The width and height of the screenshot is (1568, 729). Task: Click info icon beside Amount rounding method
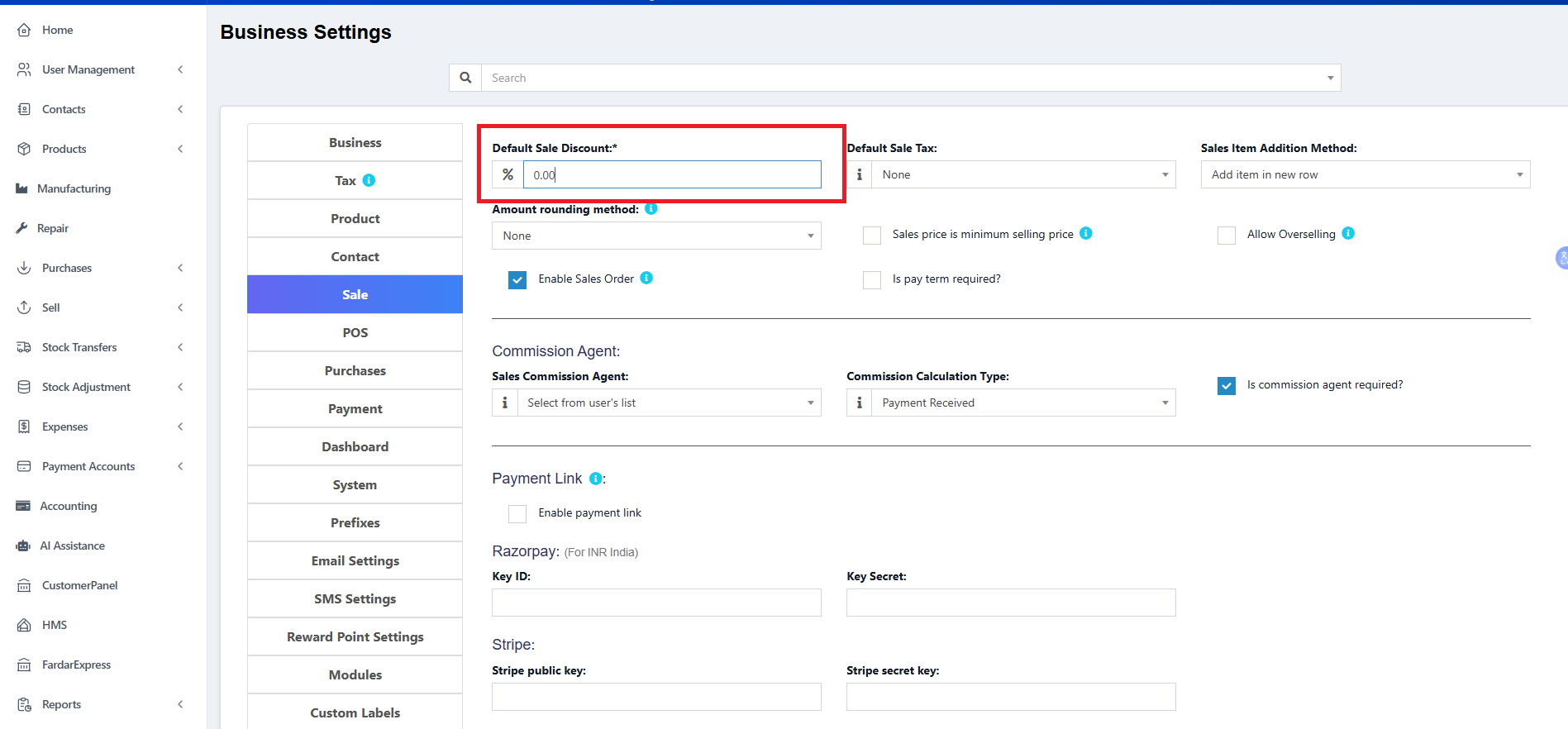click(x=651, y=209)
